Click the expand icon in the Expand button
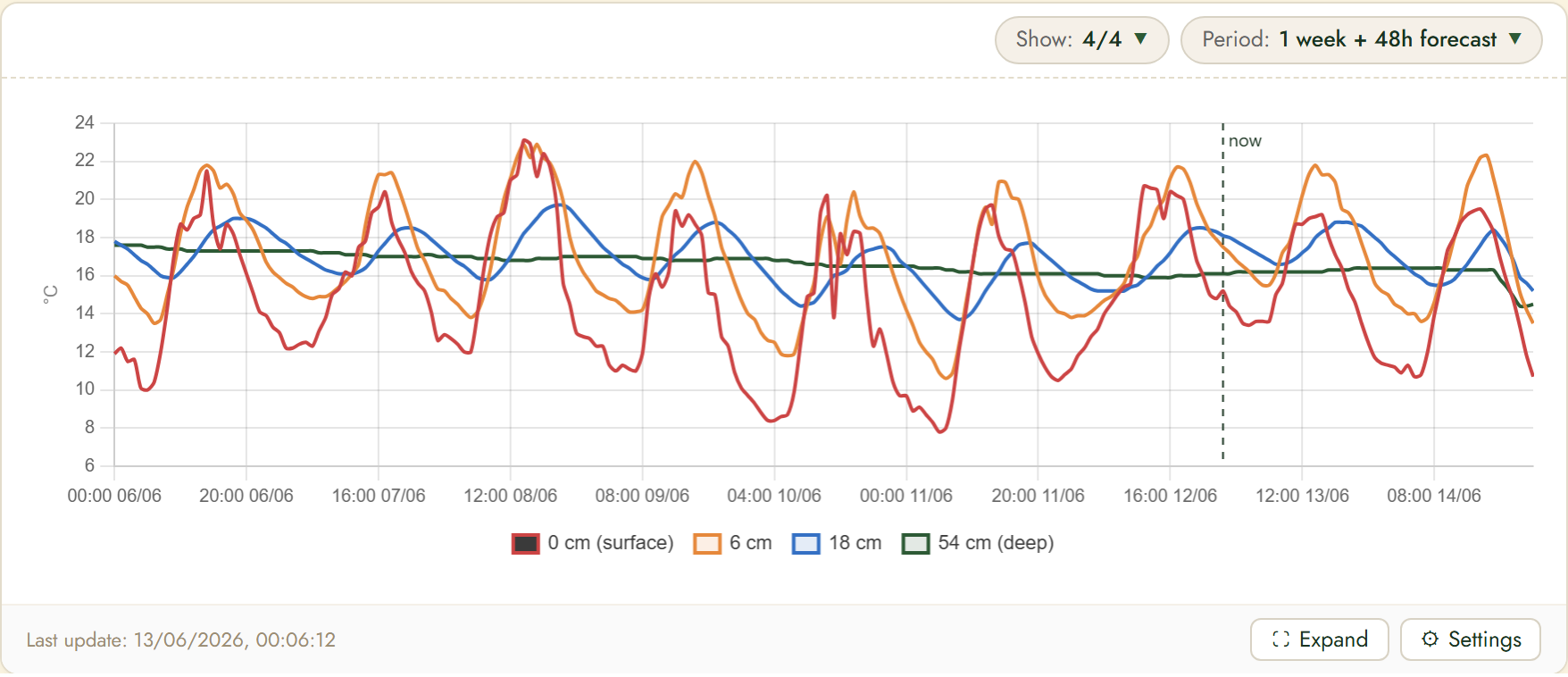1568x677 pixels. (1280, 639)
